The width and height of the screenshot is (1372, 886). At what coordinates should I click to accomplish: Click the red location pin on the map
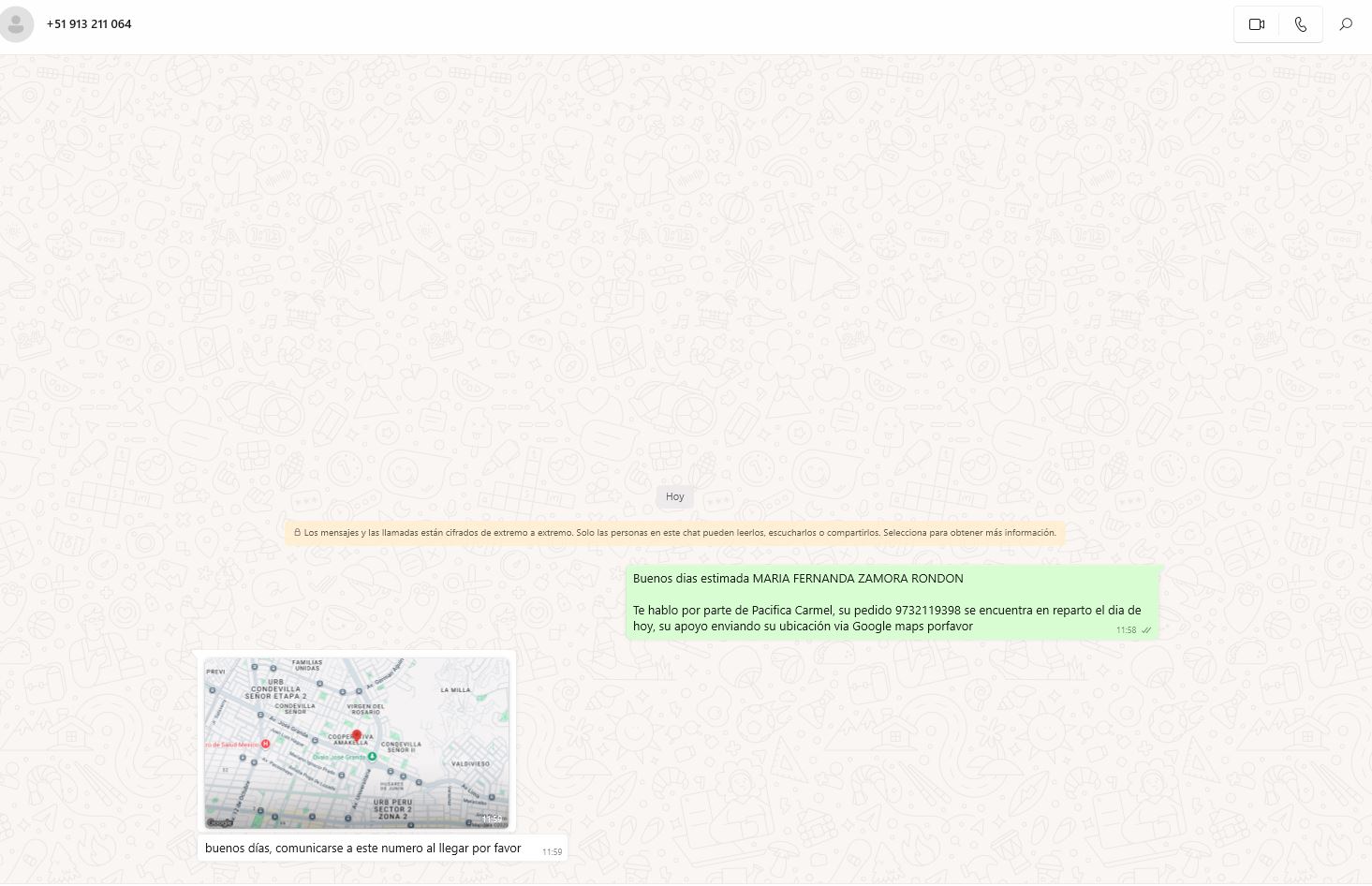tap(356, 736)
